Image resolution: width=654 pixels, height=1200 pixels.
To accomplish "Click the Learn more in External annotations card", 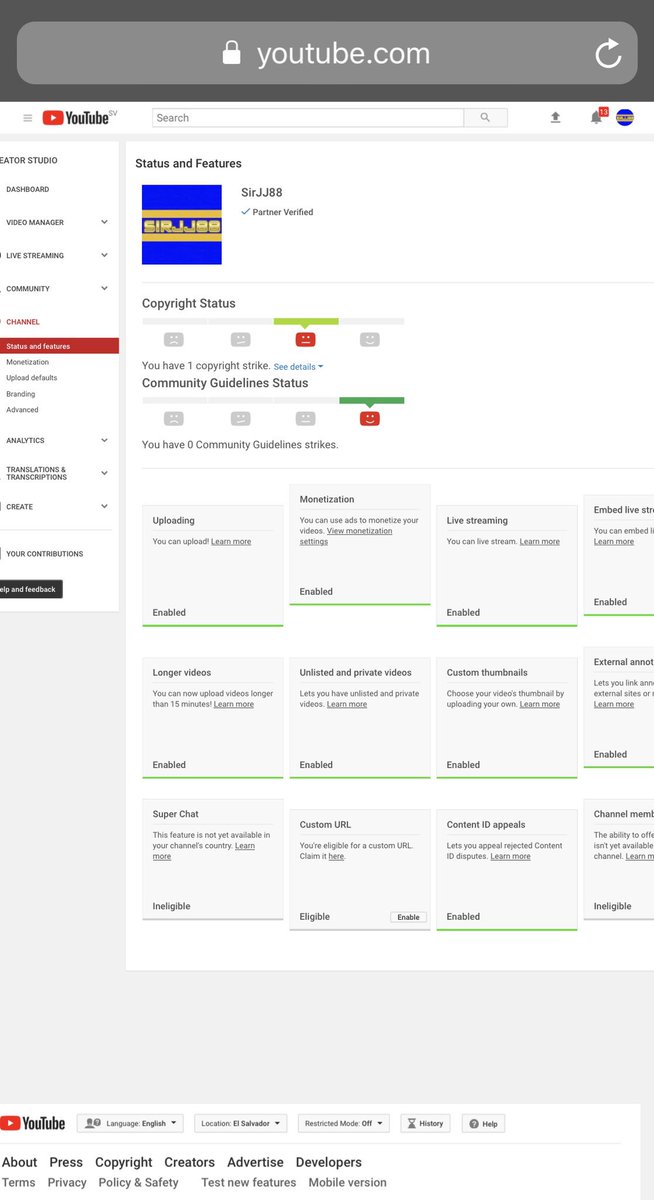I will tap(614, 704).
